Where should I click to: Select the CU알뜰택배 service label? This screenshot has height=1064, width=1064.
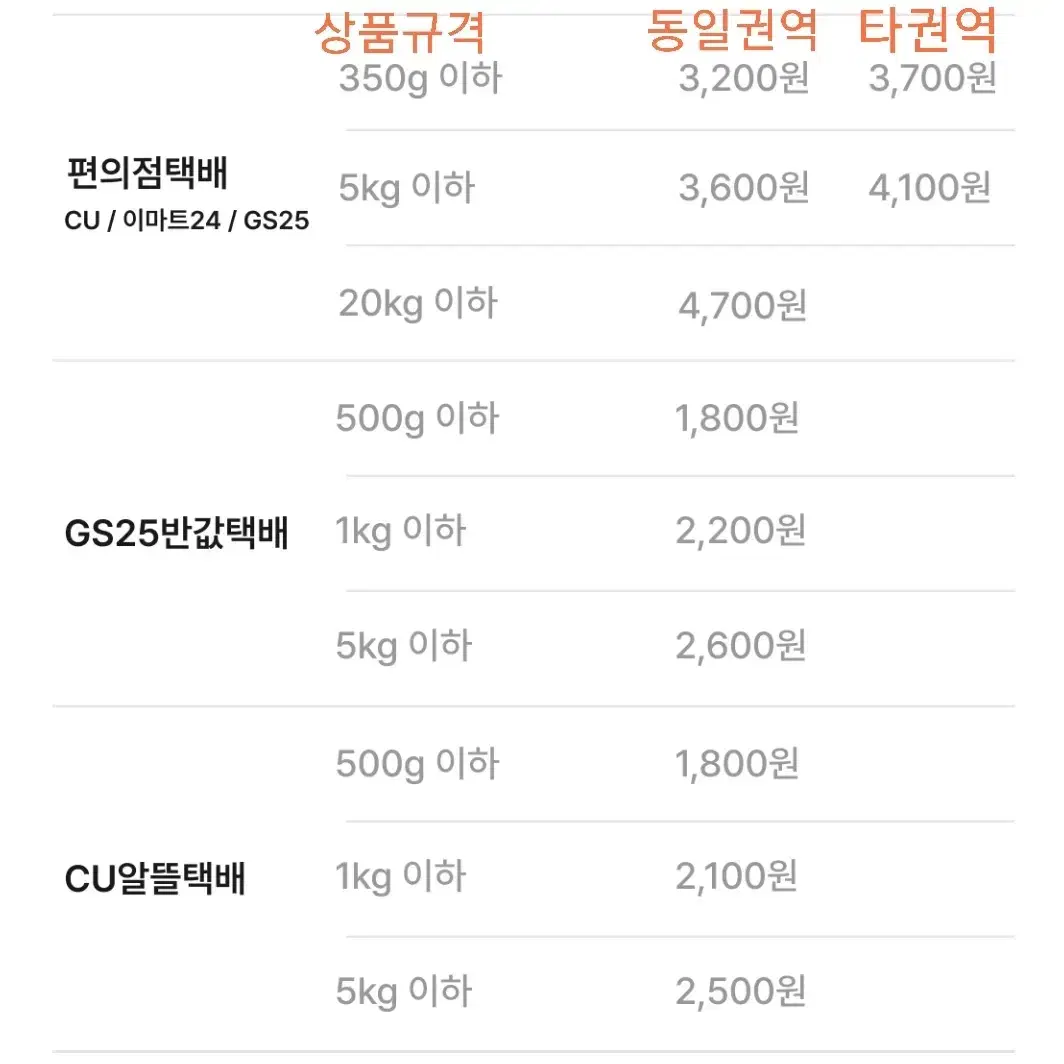[155, 878]
